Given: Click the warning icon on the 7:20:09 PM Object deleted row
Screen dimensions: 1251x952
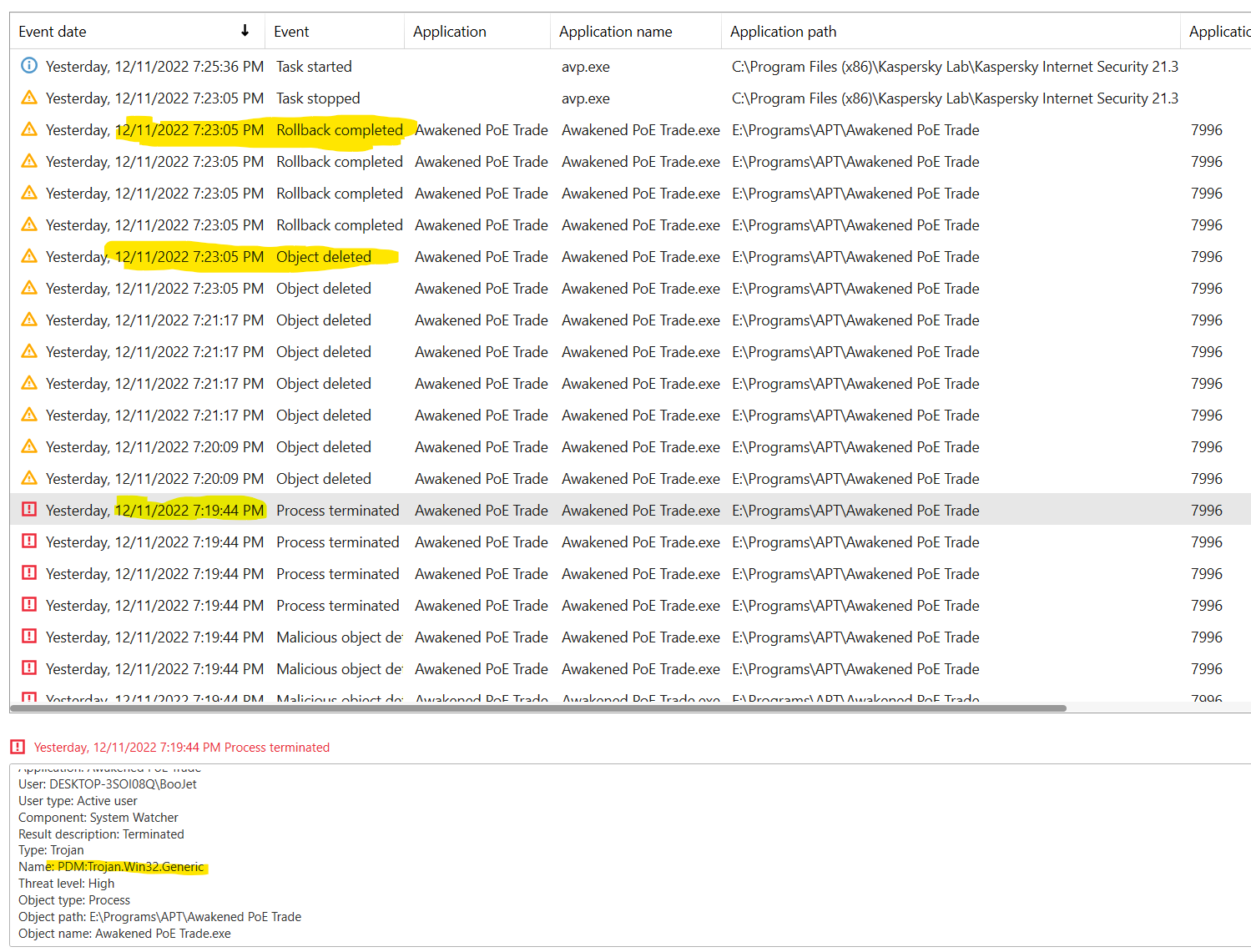Looking at the screenshot, I should (x=28, y=446).
